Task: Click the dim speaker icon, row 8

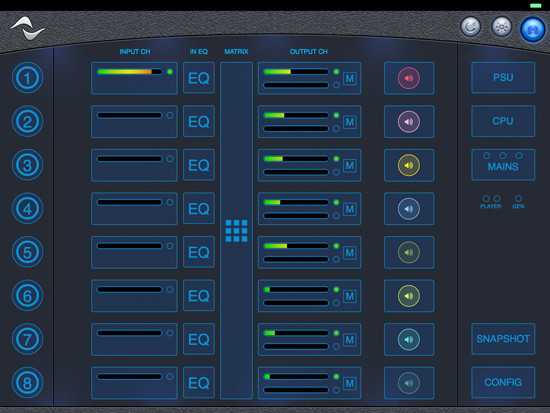Action: pyautogui.click(x=409, y=382)
